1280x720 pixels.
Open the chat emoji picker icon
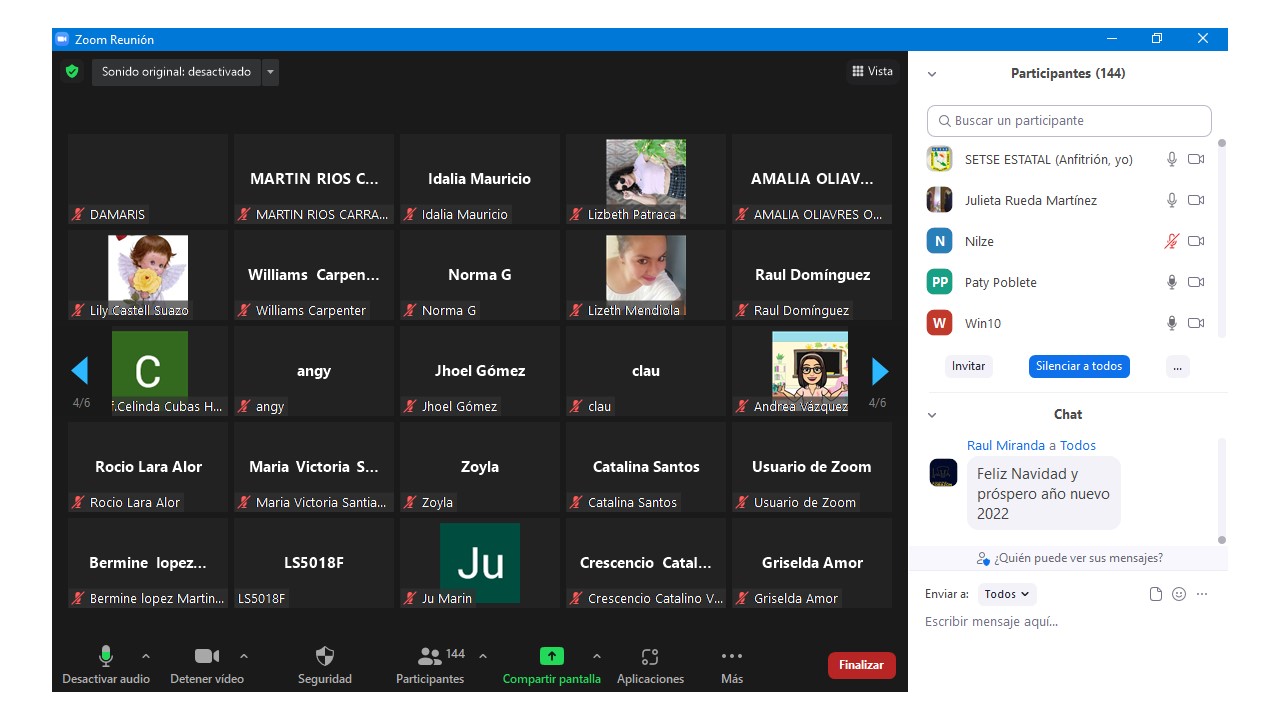(1179, 594)
